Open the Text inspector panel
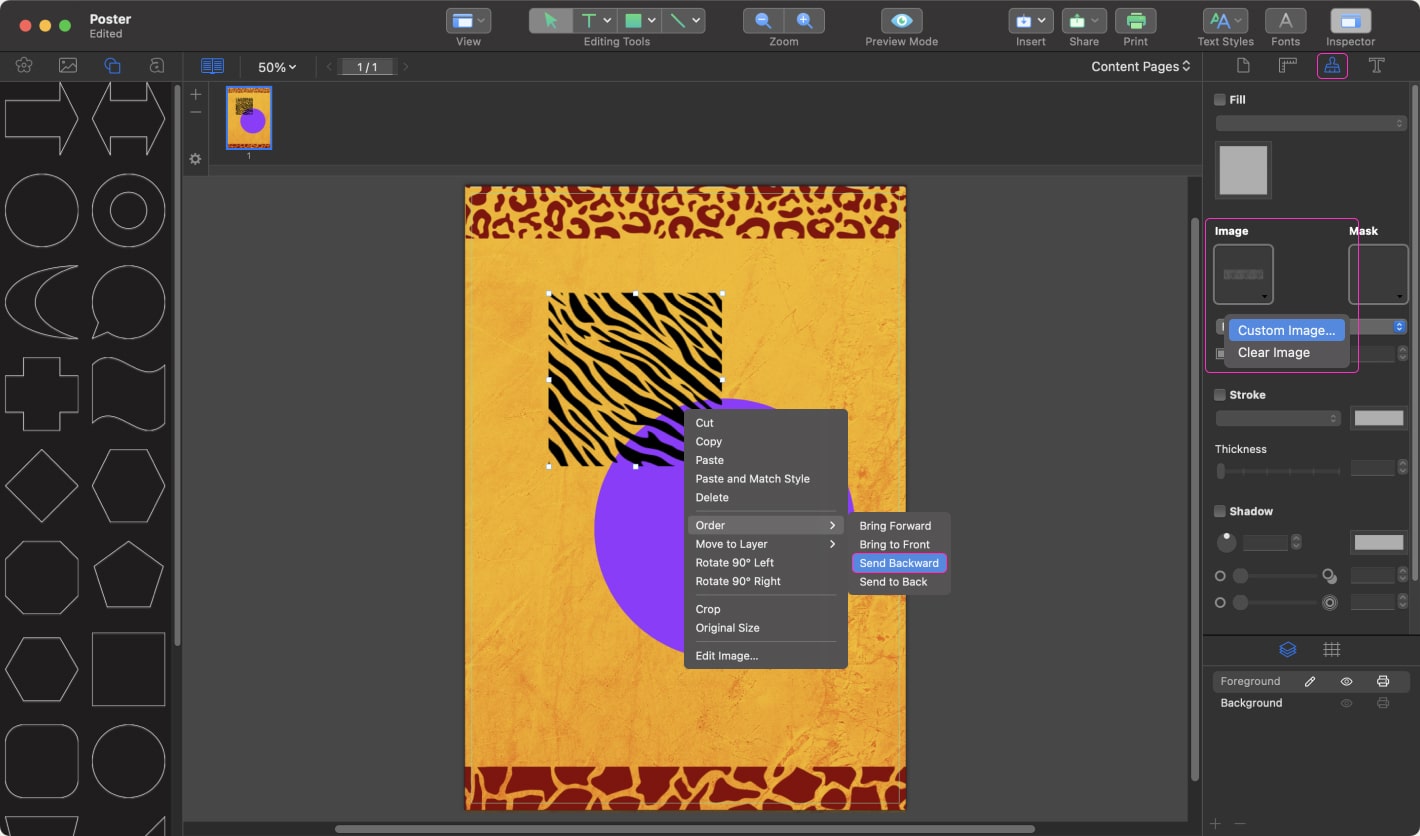Screen dimensions: 1420x836 [x=1377, y=65]
